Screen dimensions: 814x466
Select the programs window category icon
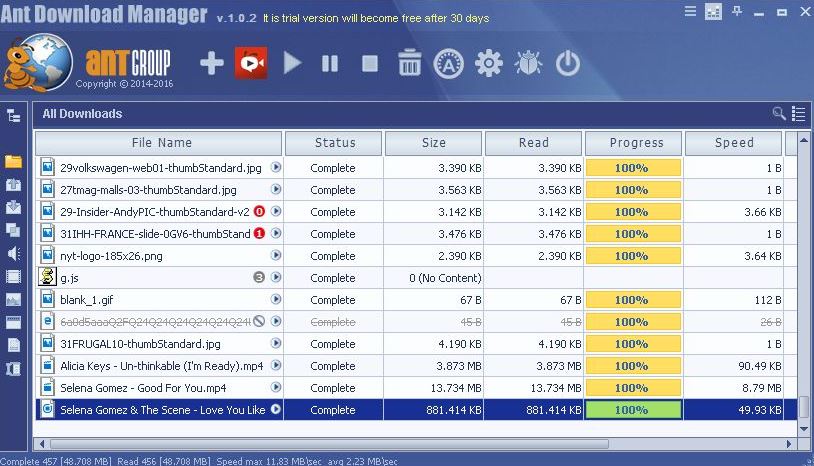click(13, 322)
